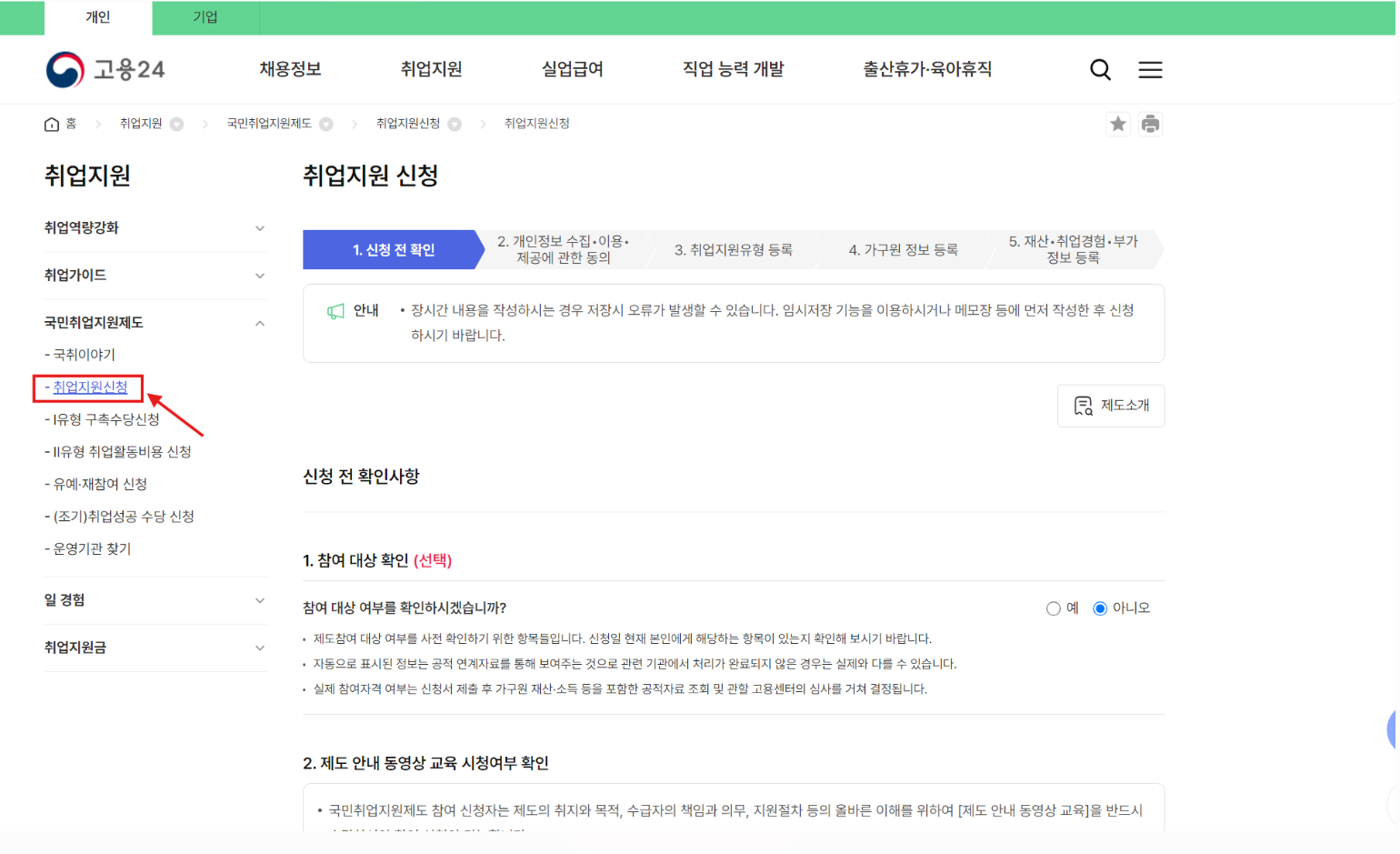Go home via the breadcrumb house icon

52,123
